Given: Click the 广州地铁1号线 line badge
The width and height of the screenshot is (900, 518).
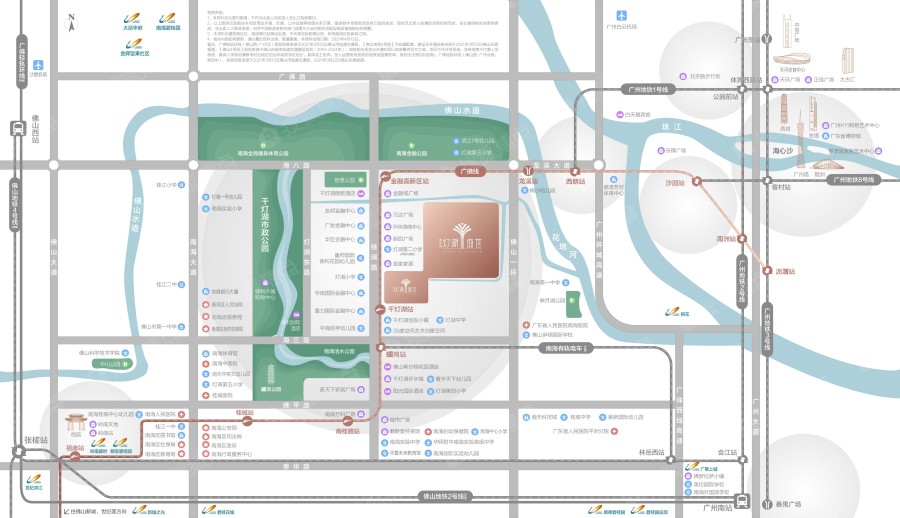Looking at the screenshot, I should [648, 90].
